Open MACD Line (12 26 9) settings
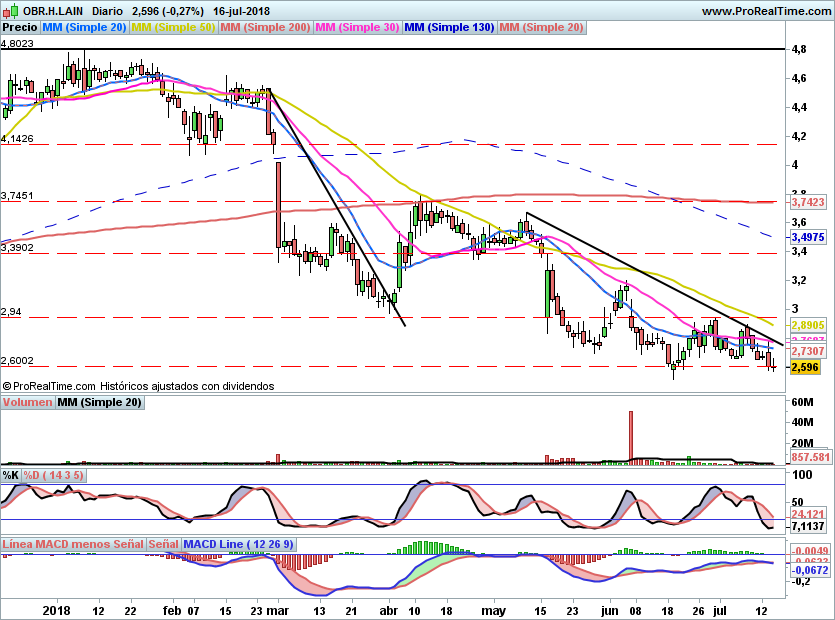The width and height of the screenshot is (835, 620). tap(236, 543)
